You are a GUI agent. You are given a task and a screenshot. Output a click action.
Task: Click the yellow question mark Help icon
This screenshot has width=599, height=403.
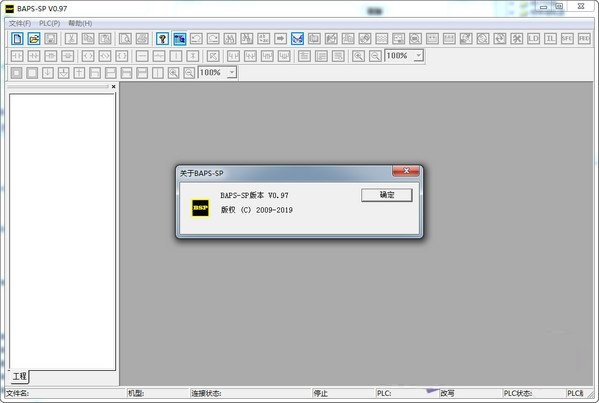[x=162, y=39]
